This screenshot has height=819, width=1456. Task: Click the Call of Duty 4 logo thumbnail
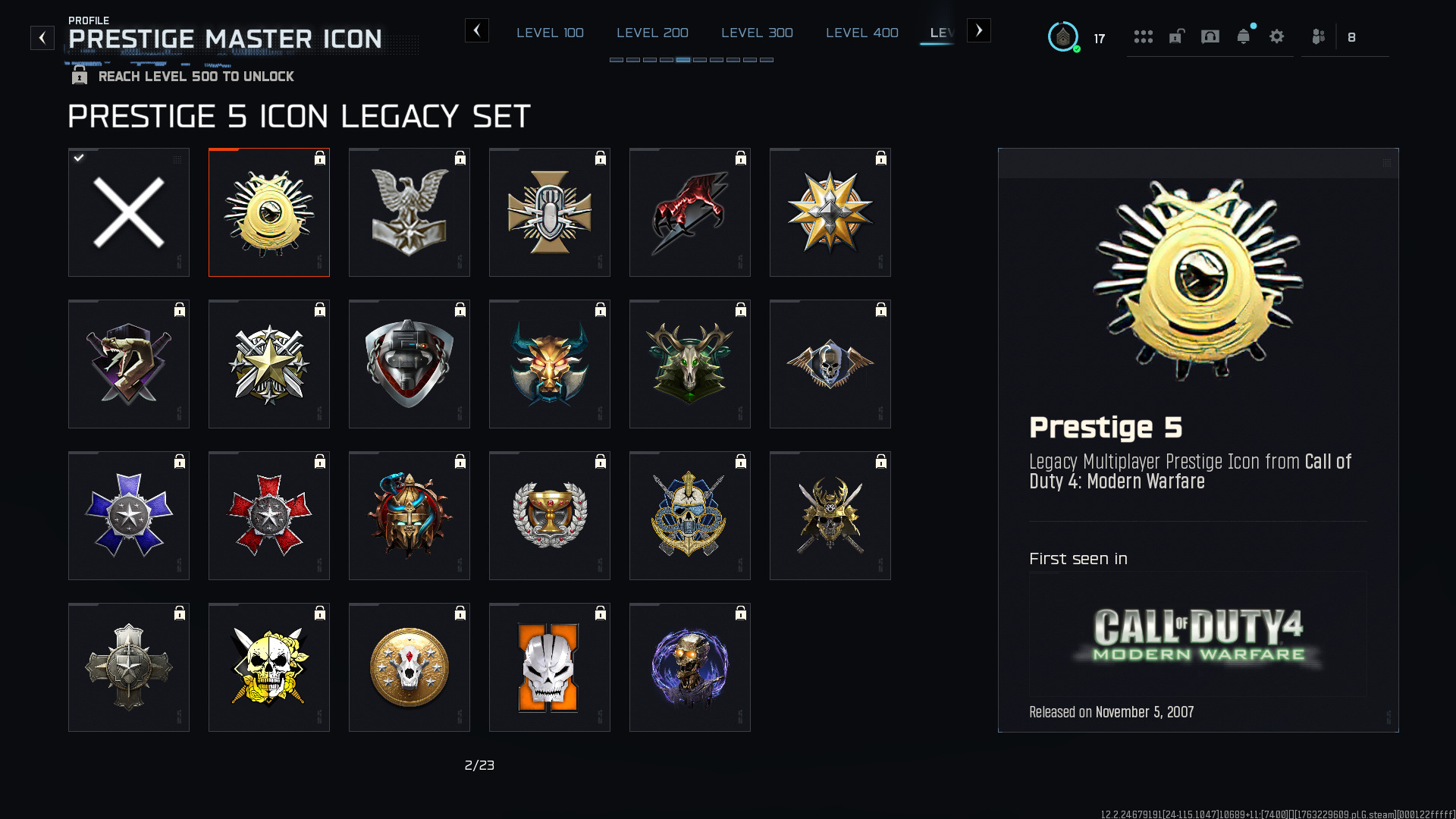click(1197, 635)
